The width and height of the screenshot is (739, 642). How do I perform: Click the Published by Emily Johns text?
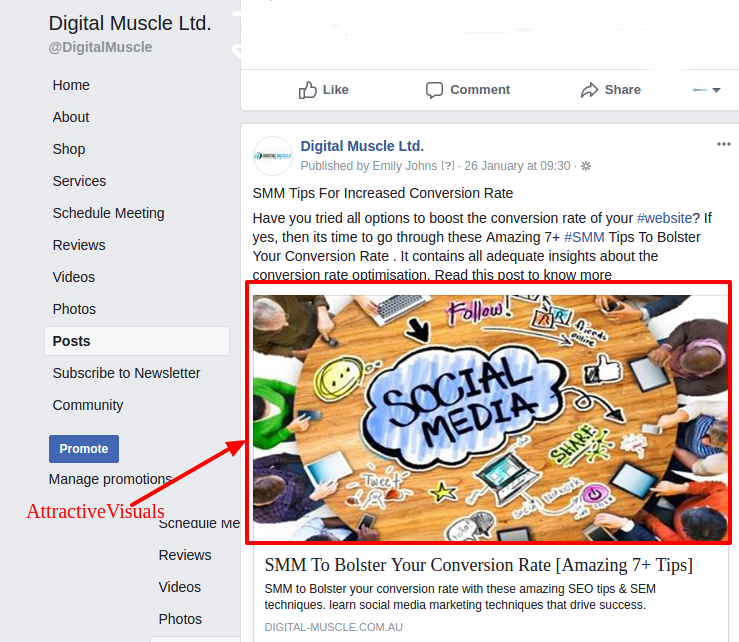coord(369,166)
